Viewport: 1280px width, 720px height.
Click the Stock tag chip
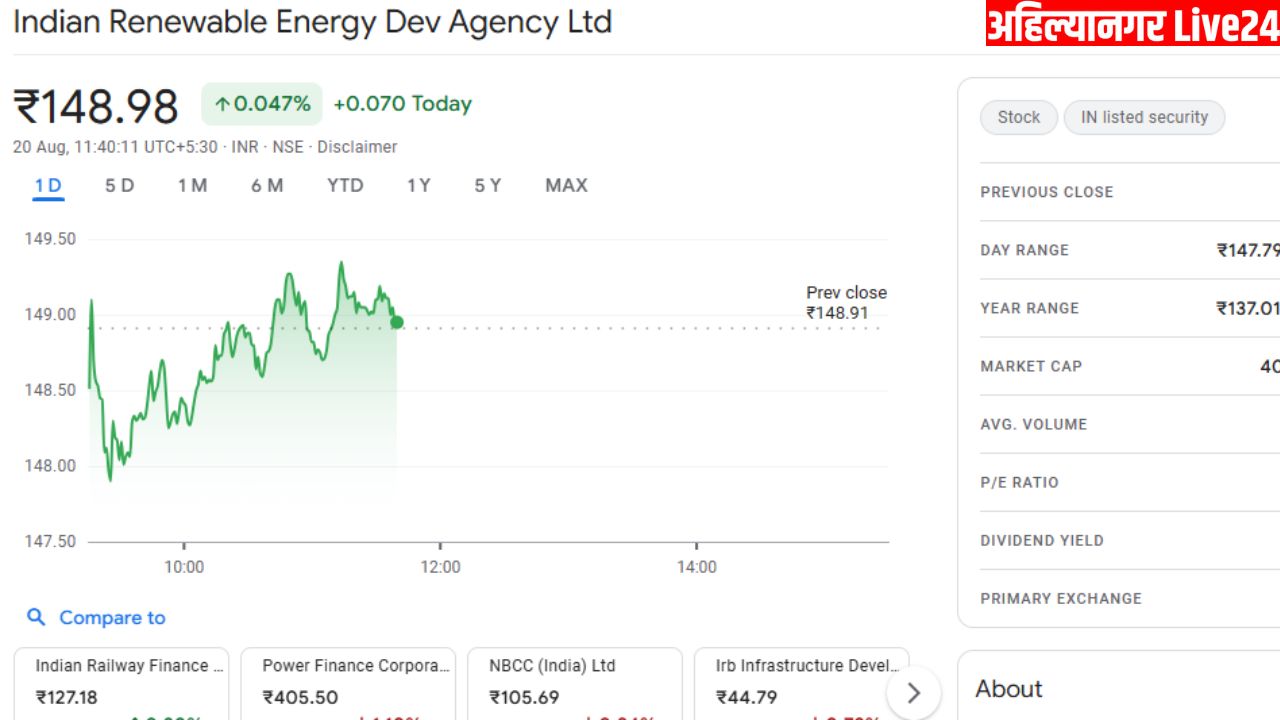[1019, 117]
